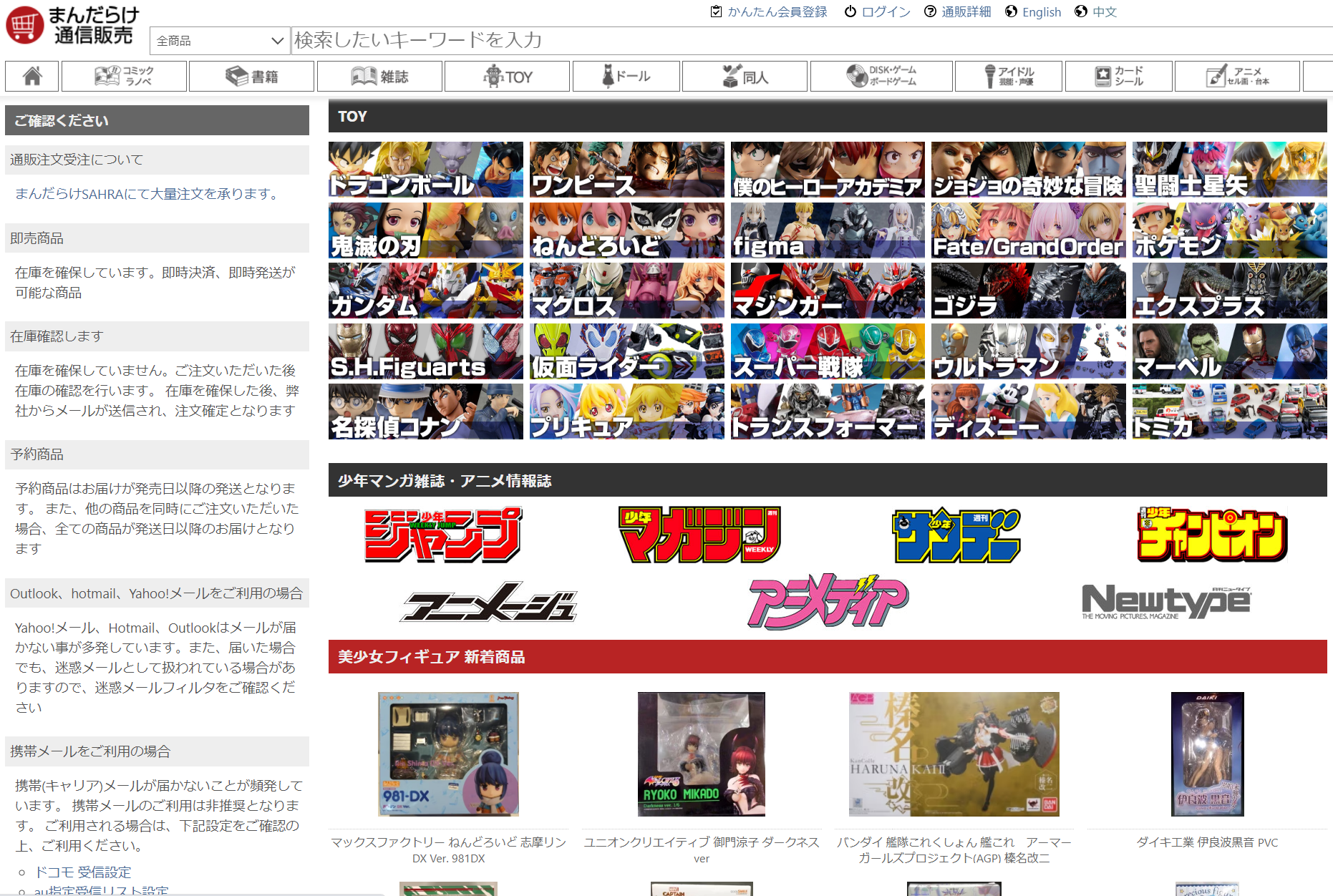
Task: Select the ゴジラ banner
Action: point(1029,291)
